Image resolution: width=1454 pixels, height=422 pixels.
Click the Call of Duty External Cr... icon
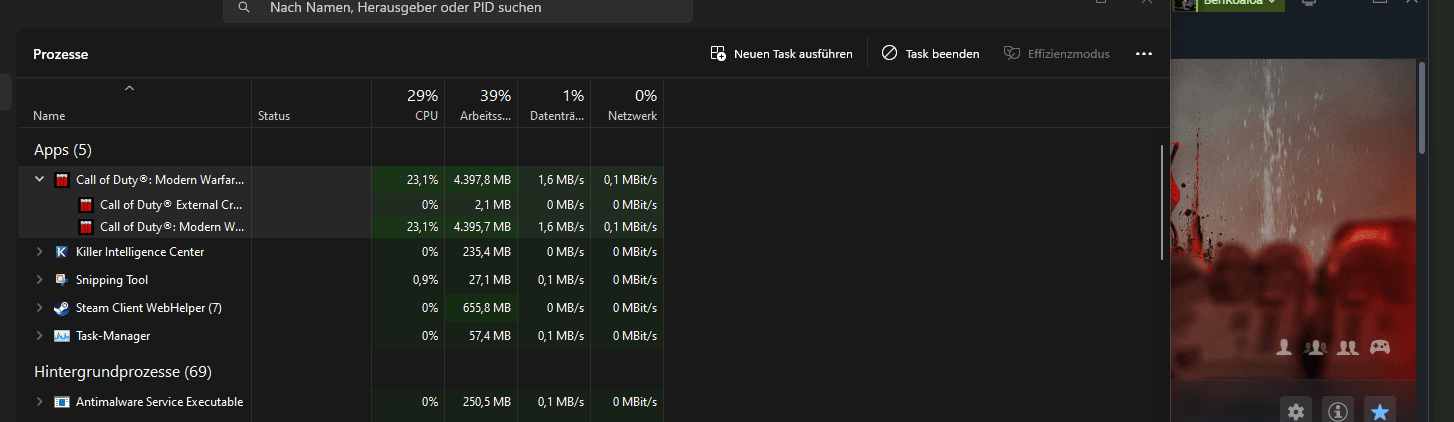point(86,204)
